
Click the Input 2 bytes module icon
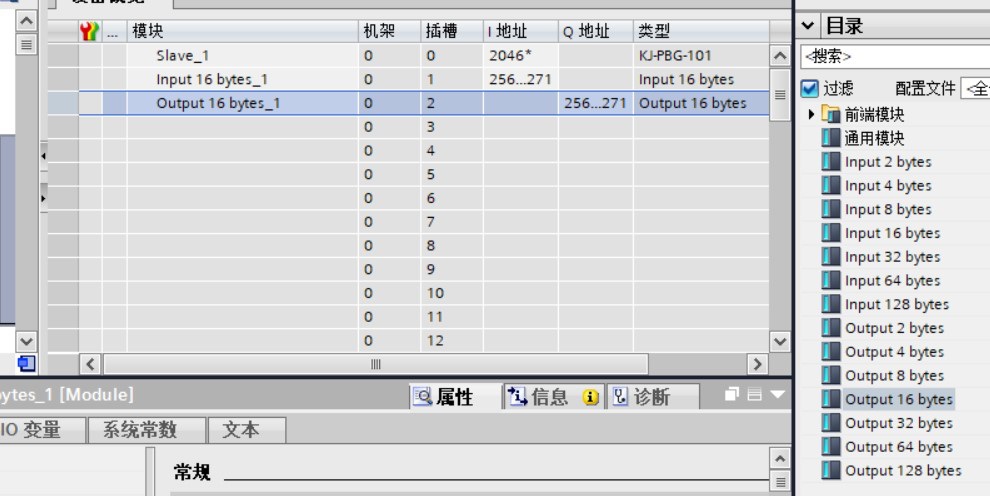click(x=831, y=162)
